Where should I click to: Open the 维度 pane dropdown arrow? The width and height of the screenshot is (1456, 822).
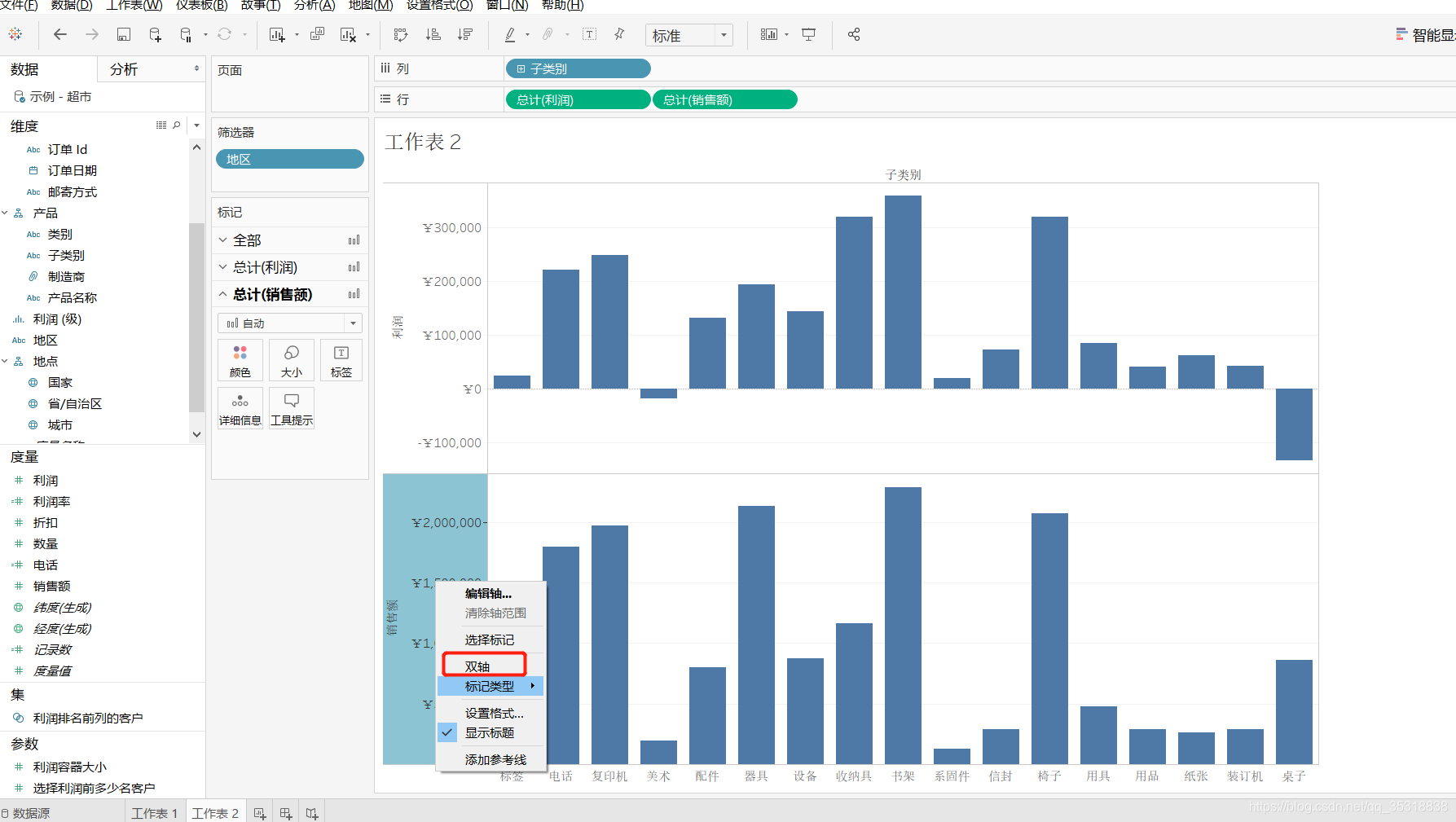196,125
